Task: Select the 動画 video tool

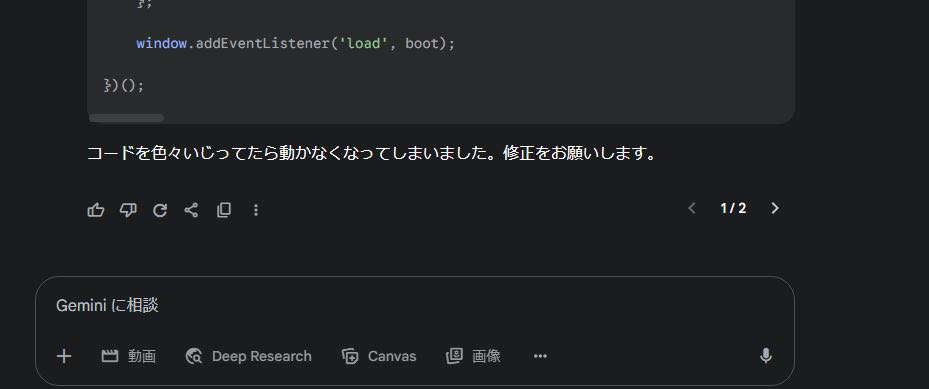Action: [x=129, y=356]
